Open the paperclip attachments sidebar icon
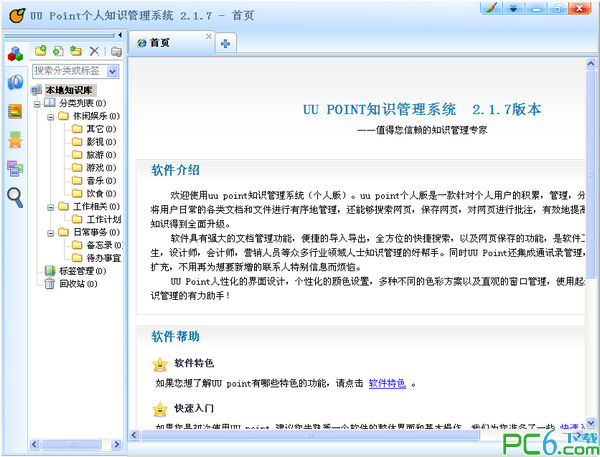This screenshot has height=457, width=600. (x=15, y=82)
